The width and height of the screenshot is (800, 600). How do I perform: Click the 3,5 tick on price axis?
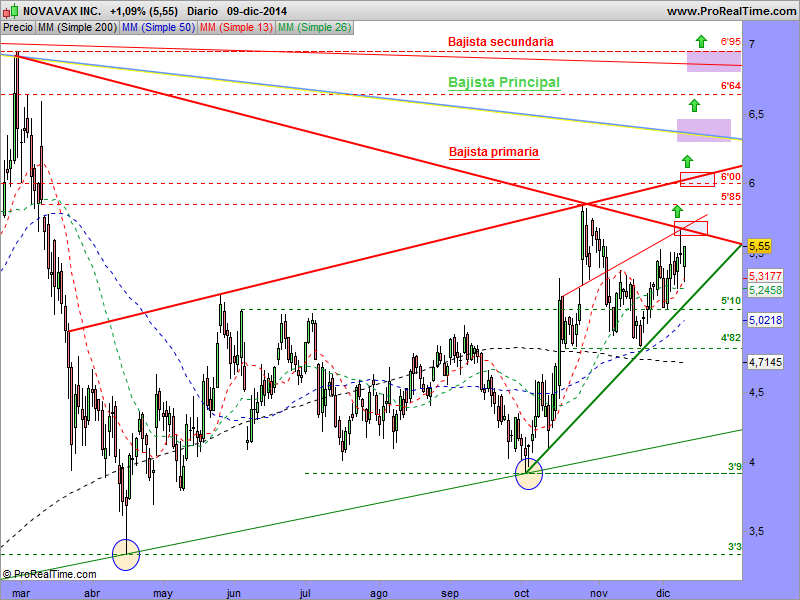coord(756,532)
